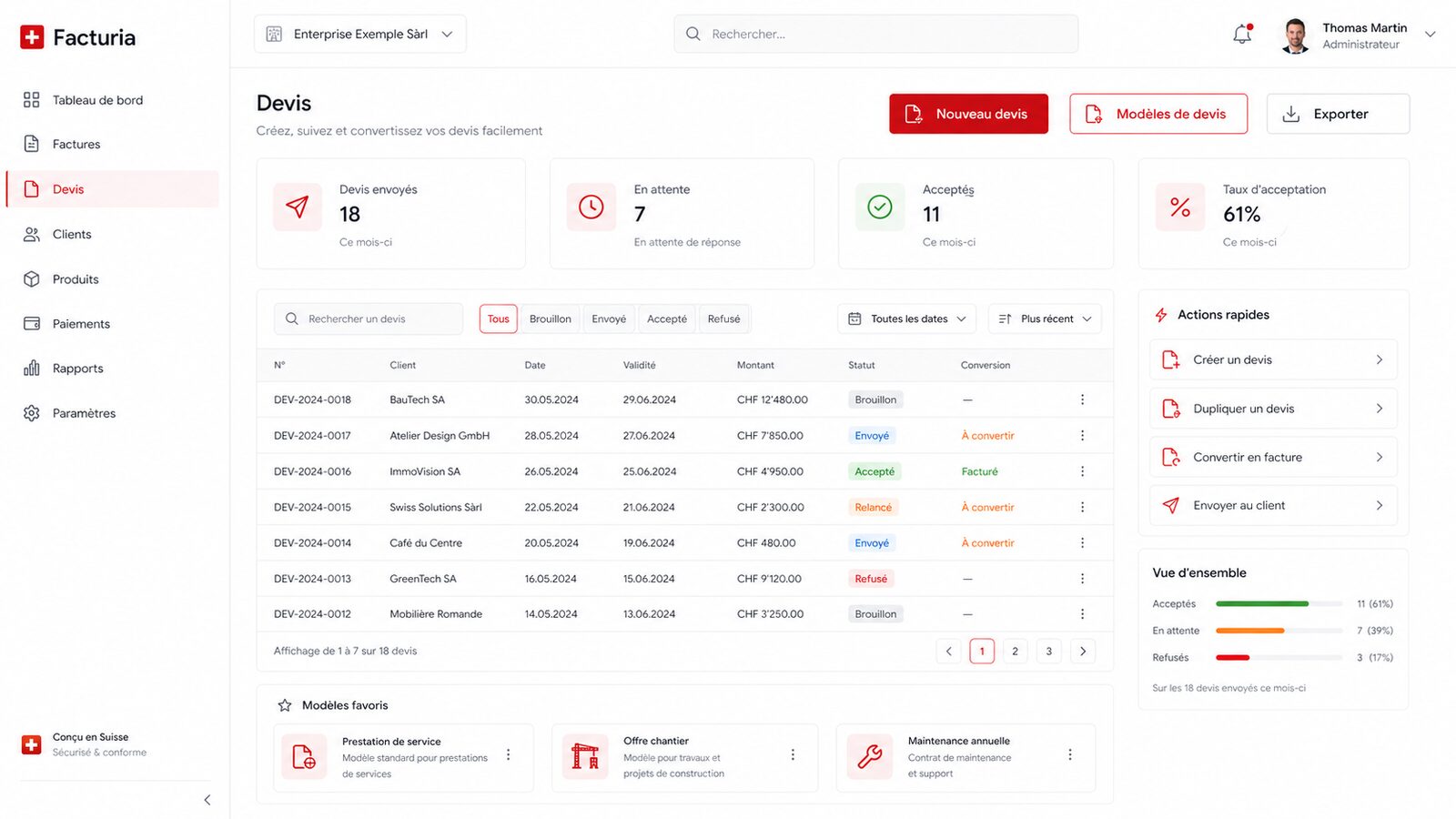Open the Plus récent sort dropdown
The height and width of the screenshot is (819, 1456).
click(x=1046, y=318)
